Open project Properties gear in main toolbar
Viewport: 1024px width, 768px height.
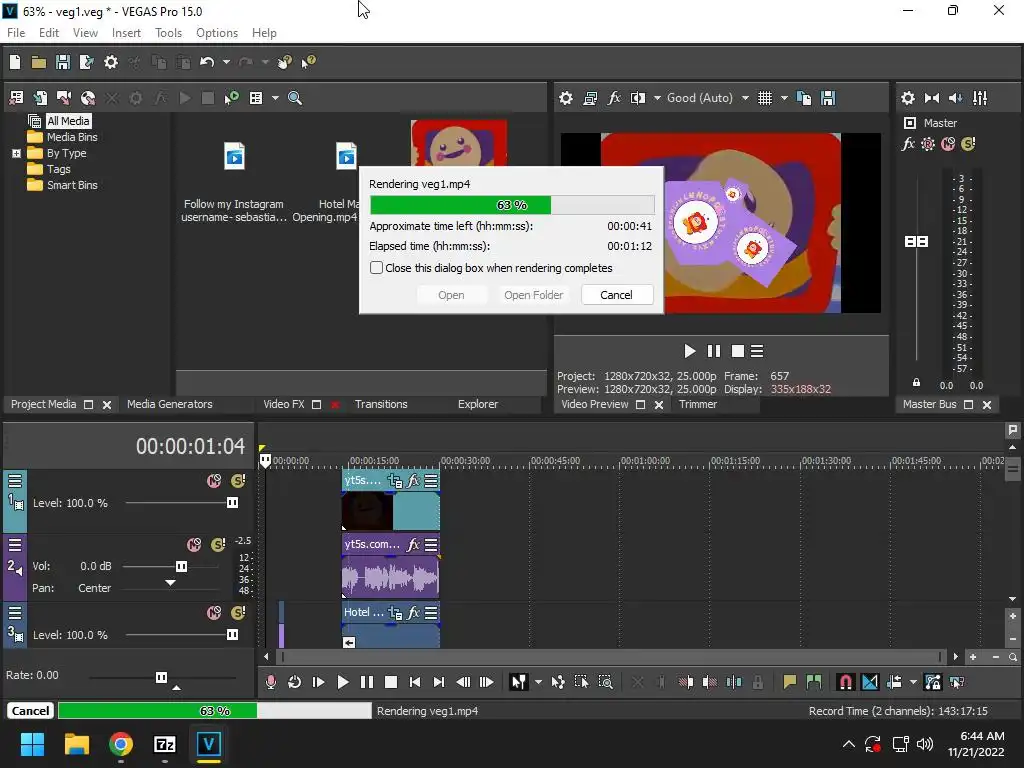pyautogui.click(x=111, y=62)
